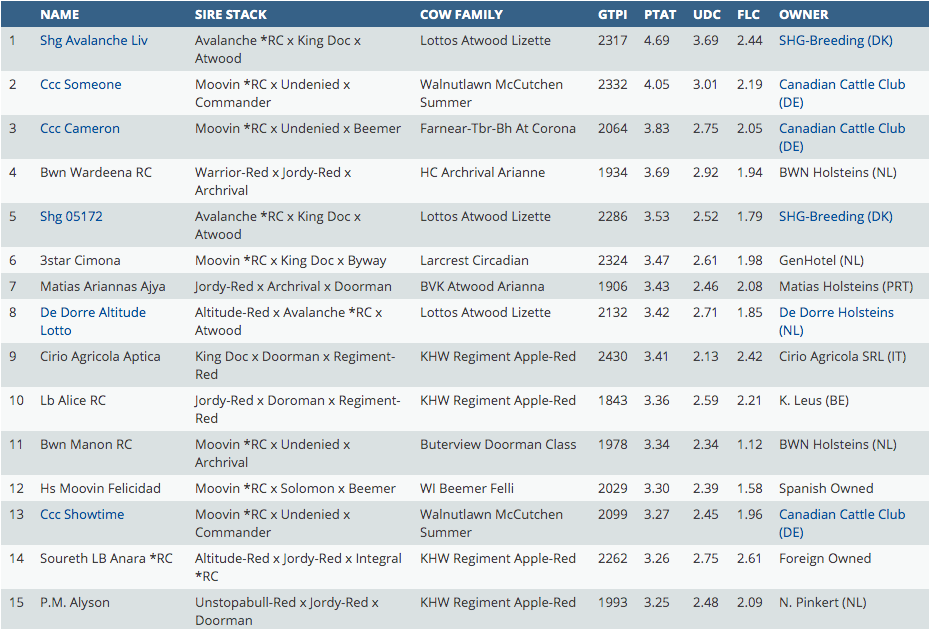
Task: Click the Cirio Agricola Aptica name cell
Action: pyautogui.click(x=100, y=357)
